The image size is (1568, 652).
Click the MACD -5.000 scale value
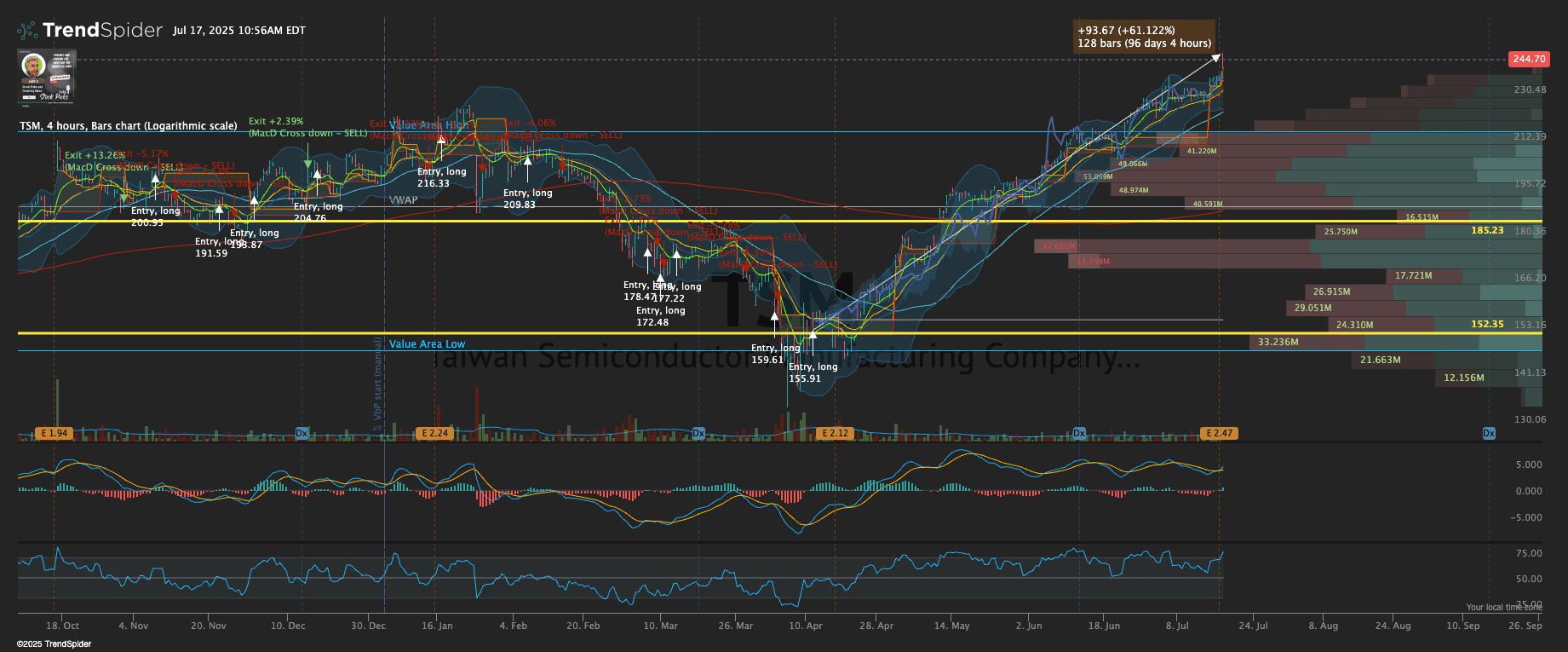1526,518
